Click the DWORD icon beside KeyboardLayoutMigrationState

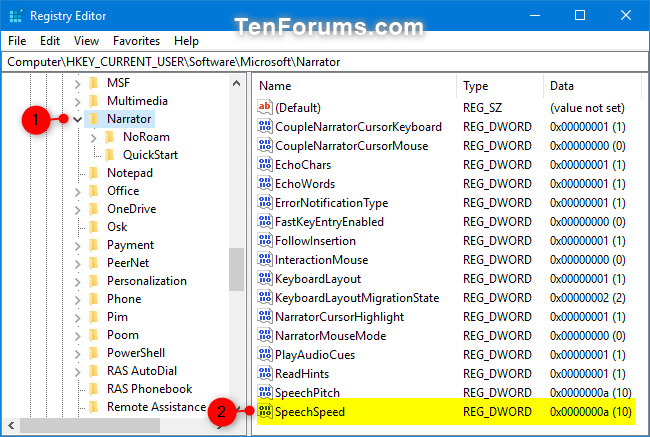tap(265, 298)
